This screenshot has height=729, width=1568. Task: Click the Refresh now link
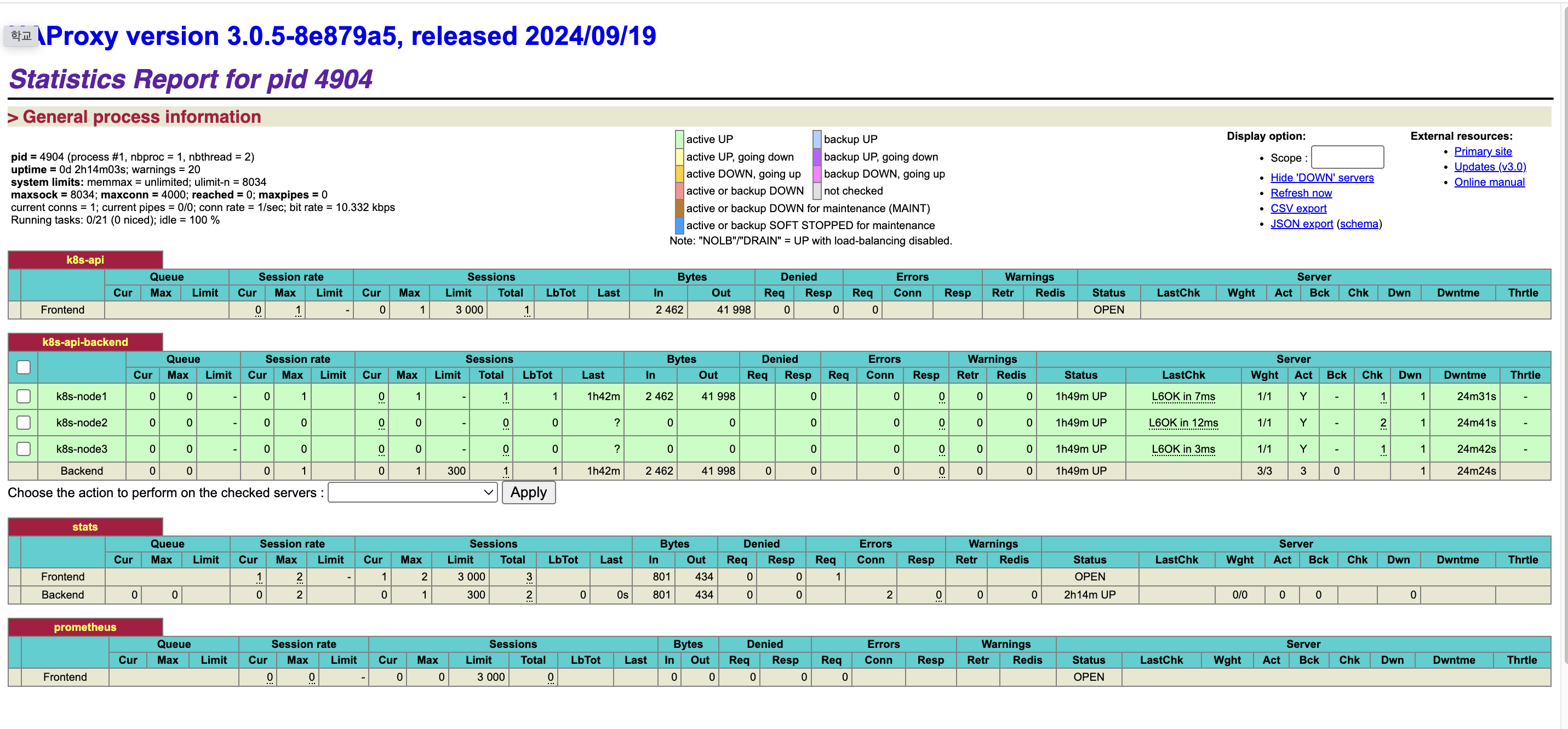coord(1300,192)
